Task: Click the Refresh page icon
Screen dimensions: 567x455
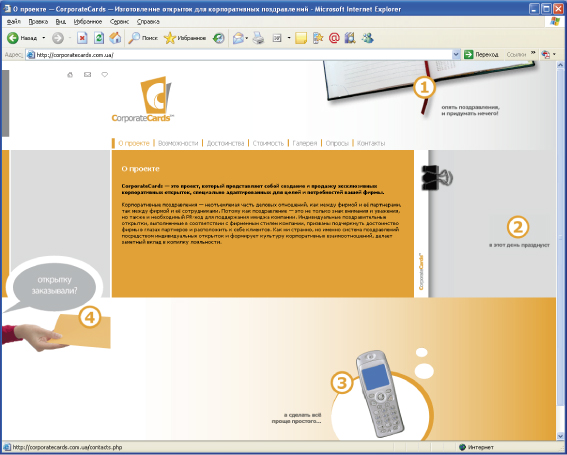Action: [x=99, y=38]
